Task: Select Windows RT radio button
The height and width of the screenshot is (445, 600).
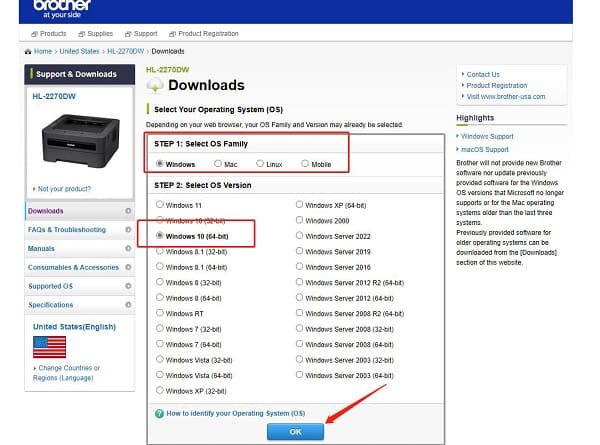Action: (160, 313)
